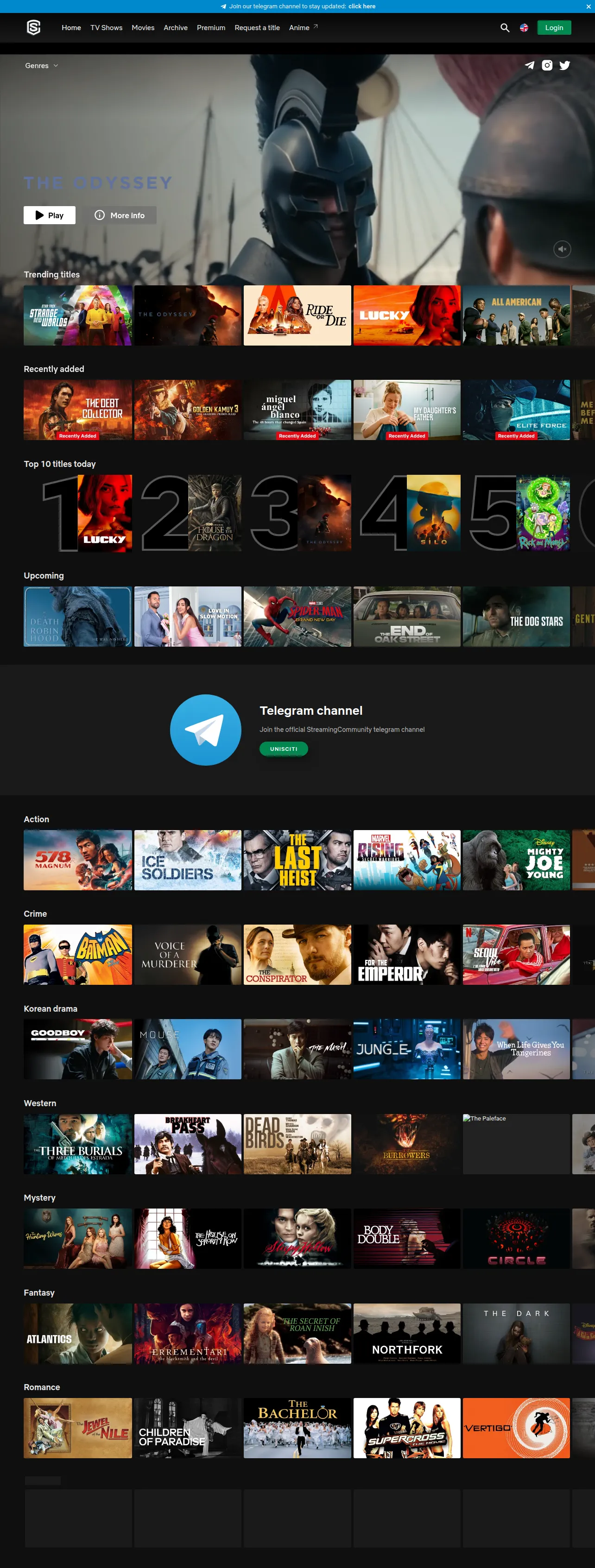Open 578 Magnum action thumbnail

[78, 860]
